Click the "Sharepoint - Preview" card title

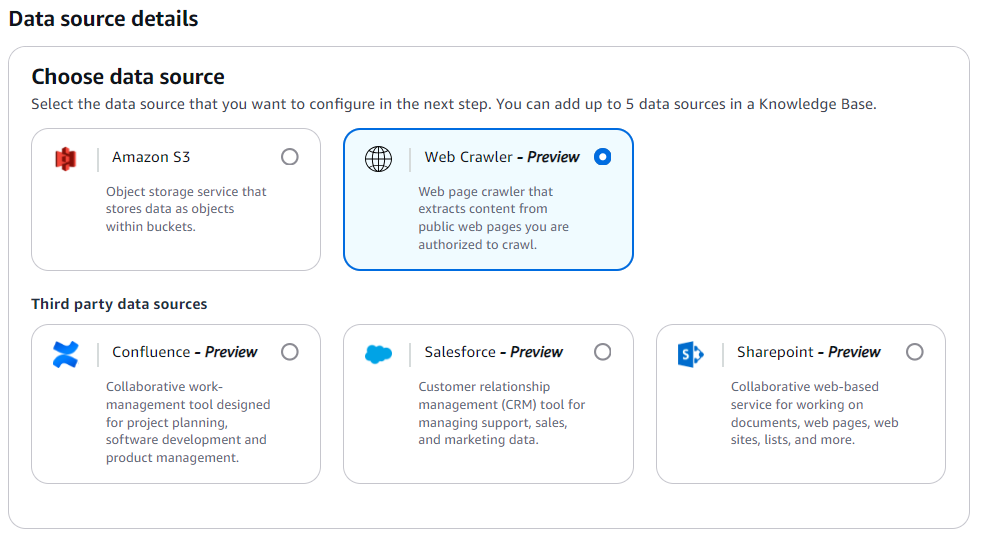point(808,352)
